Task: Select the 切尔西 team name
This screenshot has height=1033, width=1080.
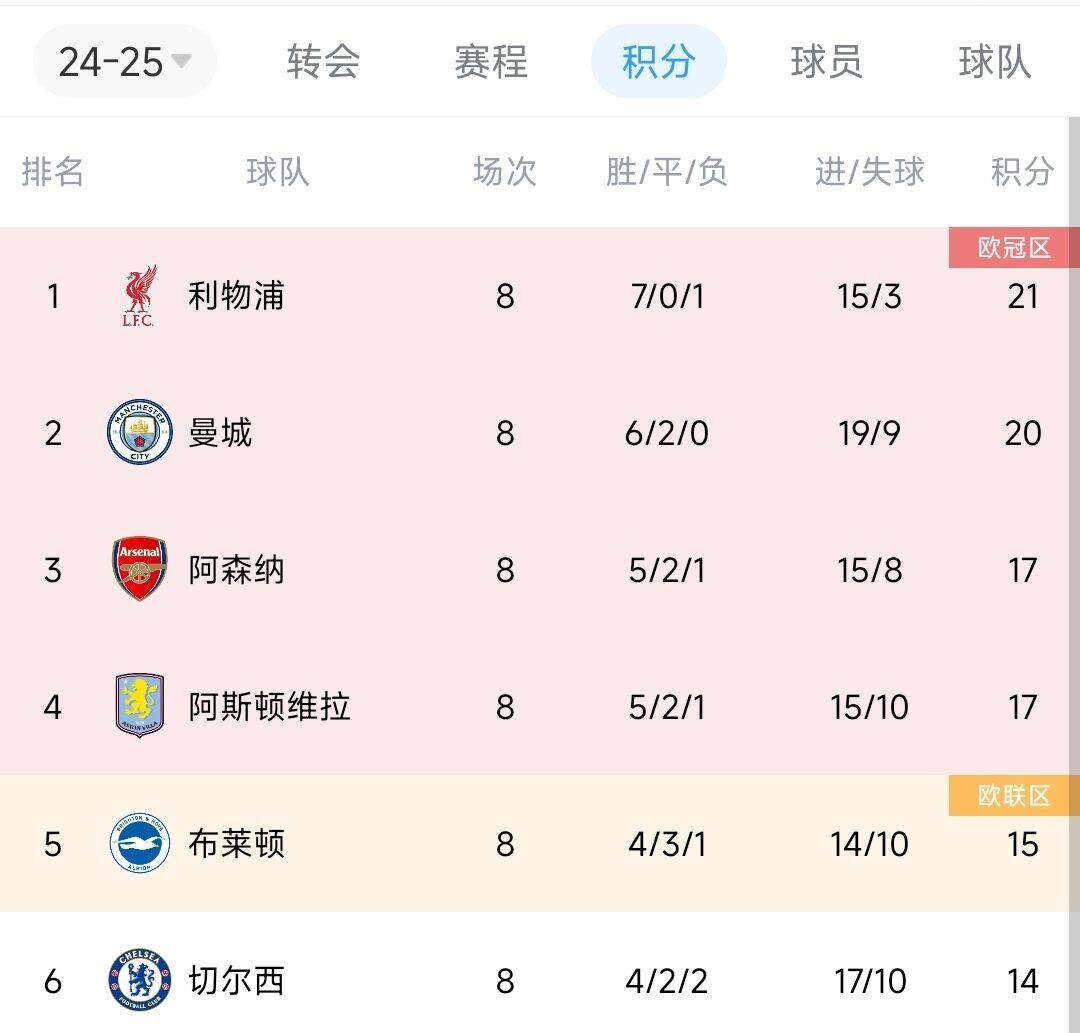Action: coord(236,981)
